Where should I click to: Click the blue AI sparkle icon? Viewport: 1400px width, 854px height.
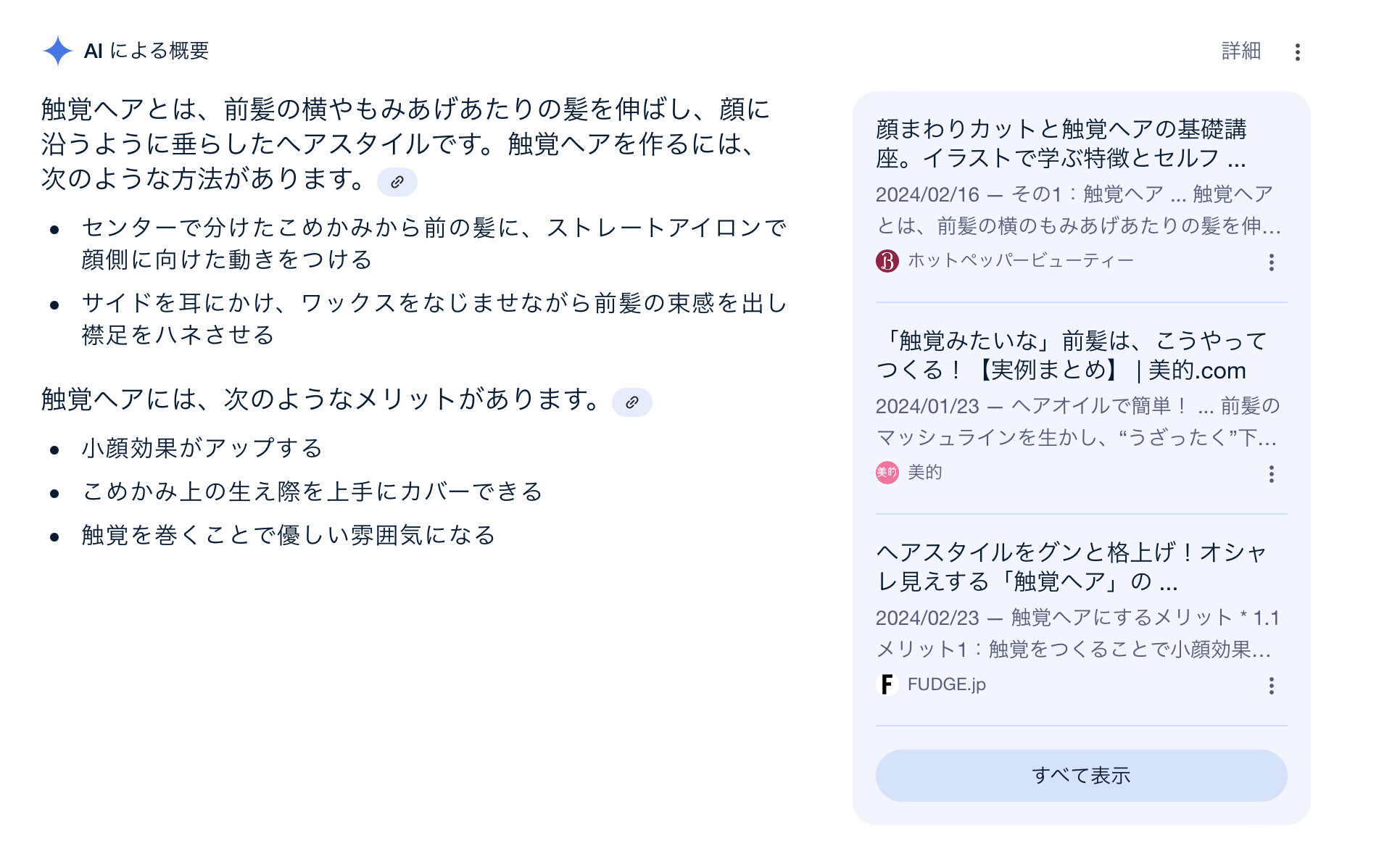coord(57,51)
